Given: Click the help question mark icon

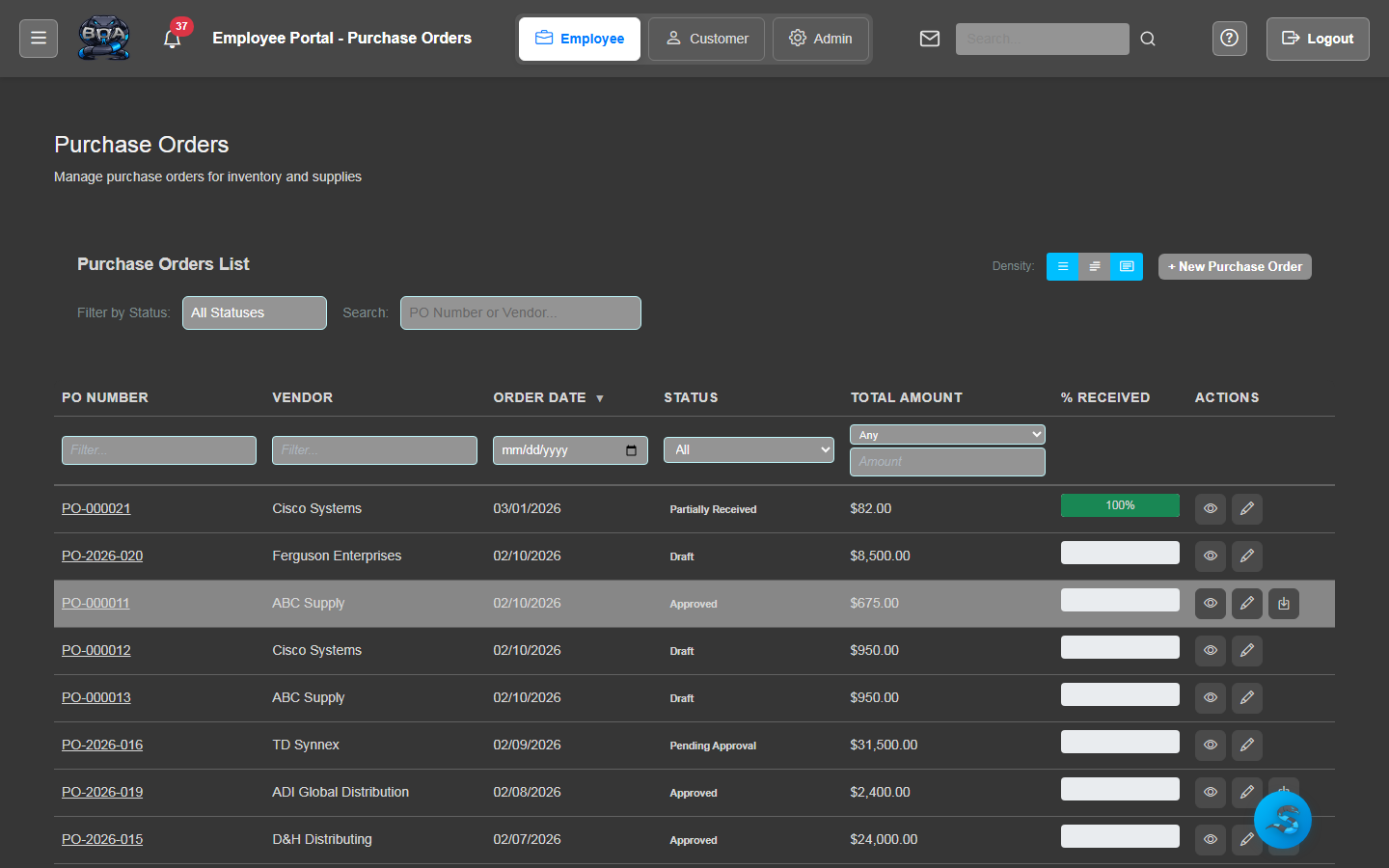Looking at the screenshot, I should (x=1229, y=39).
